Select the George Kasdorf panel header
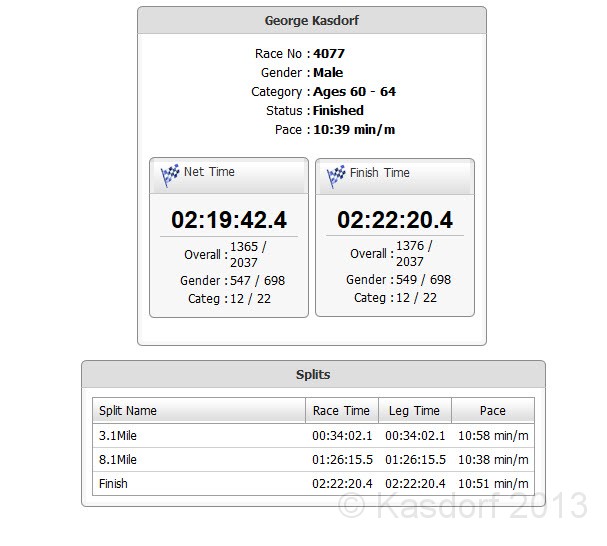The image size is (607, 546). pyautogui.click(x=312, y=20)
